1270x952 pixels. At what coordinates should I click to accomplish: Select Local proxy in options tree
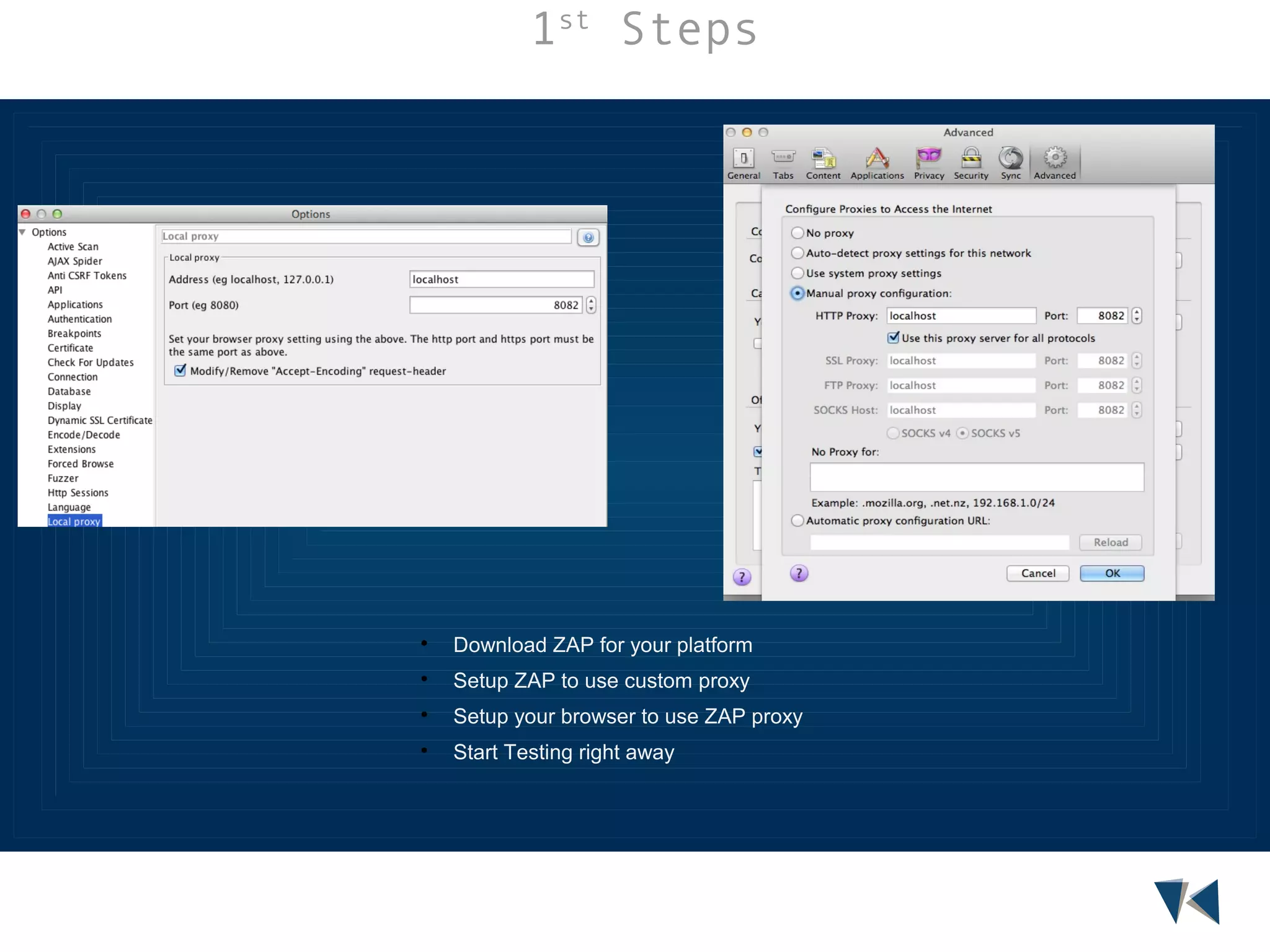click(x=74, y=521)
